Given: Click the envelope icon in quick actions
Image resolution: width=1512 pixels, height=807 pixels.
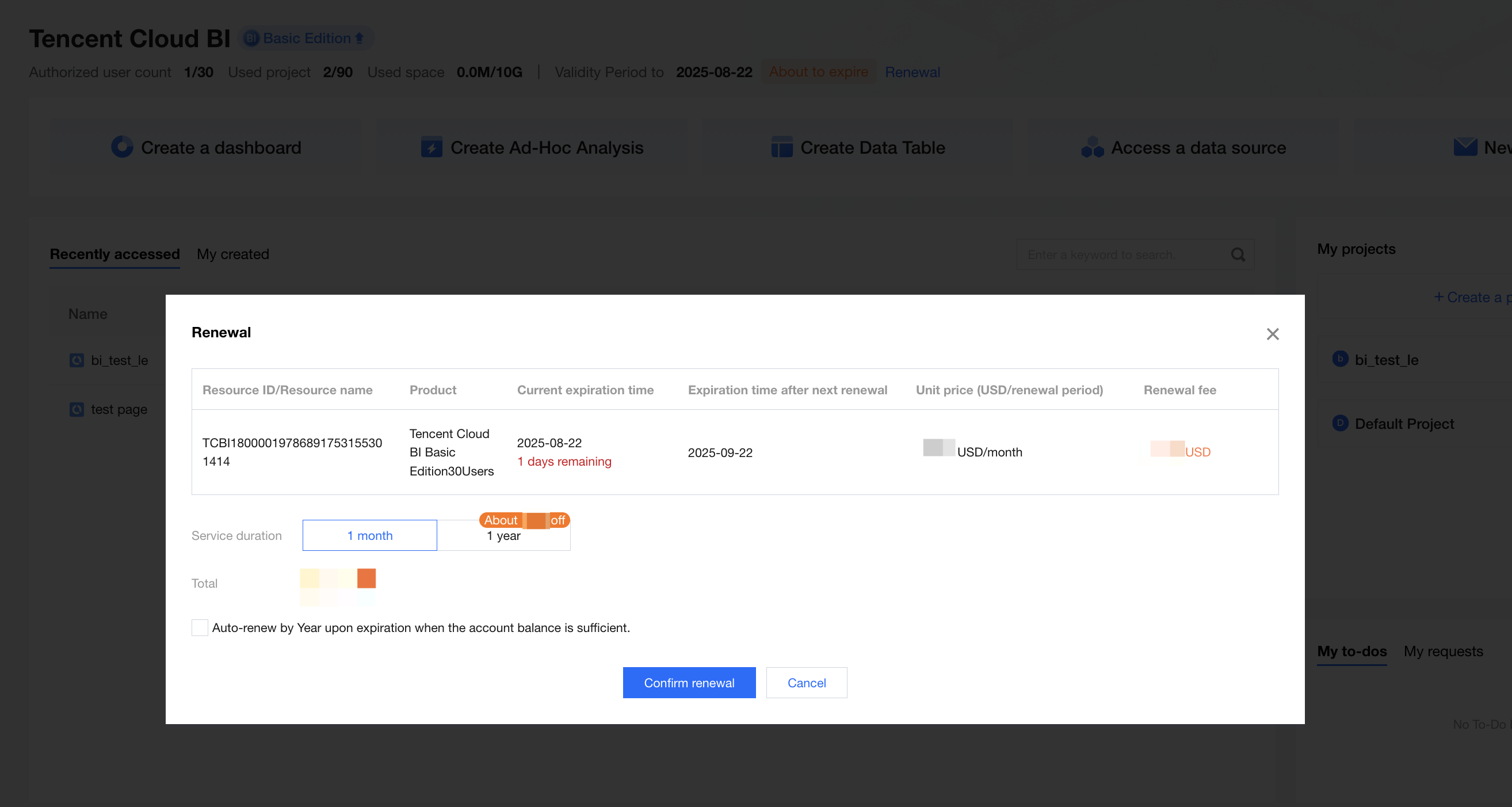Looking at the screenshot, I should [1464, 147].
